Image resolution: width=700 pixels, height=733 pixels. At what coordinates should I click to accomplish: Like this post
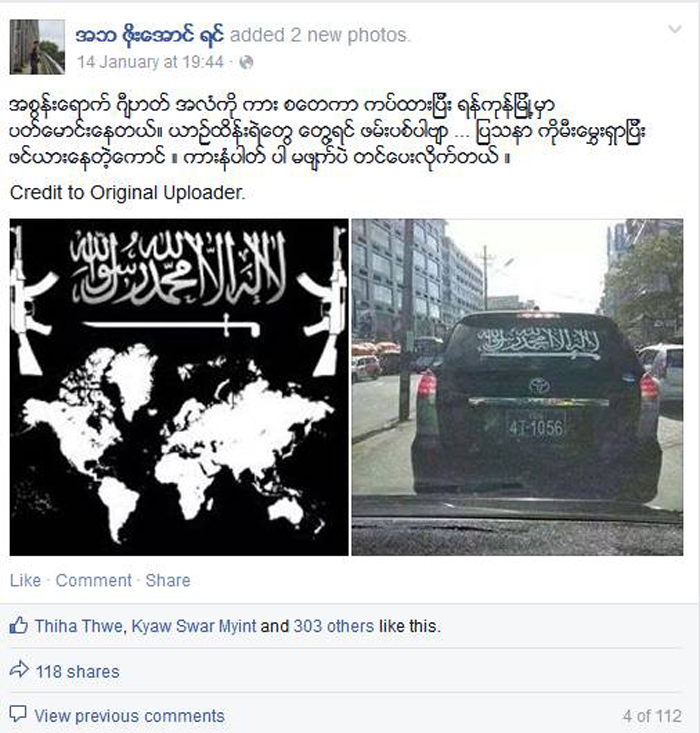pos(25,580)
